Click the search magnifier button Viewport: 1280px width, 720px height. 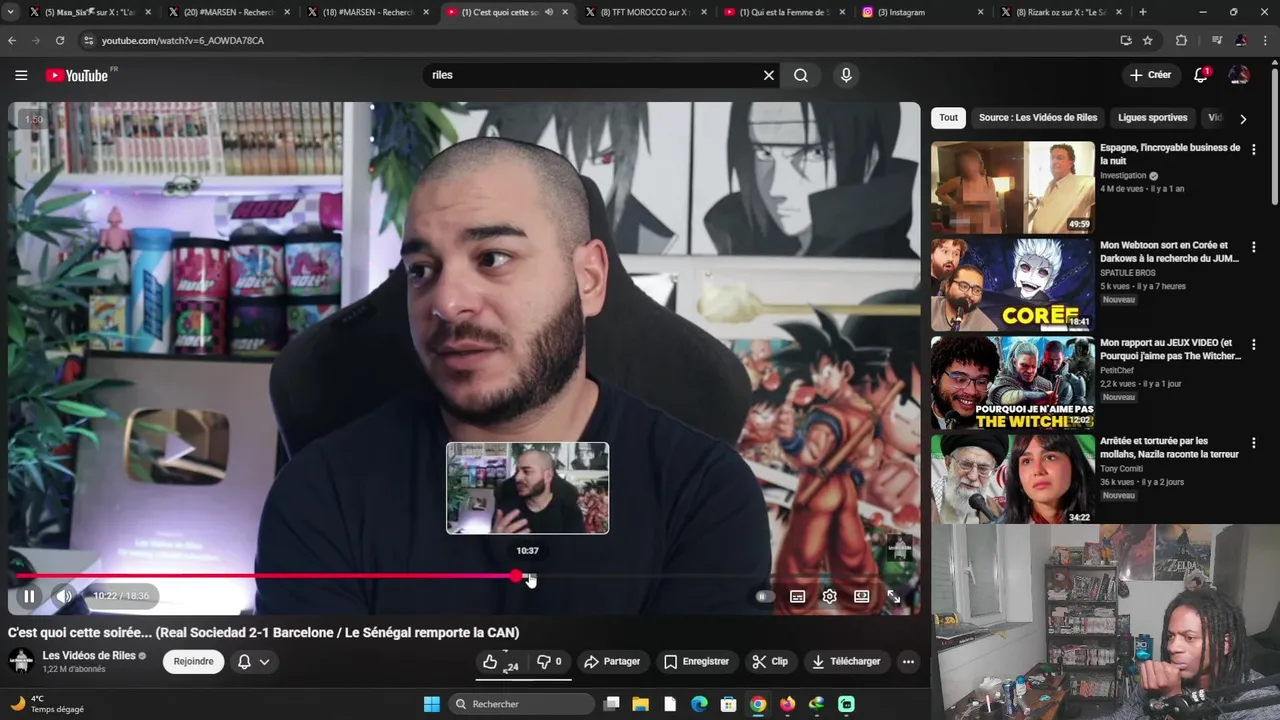point(801,75)
